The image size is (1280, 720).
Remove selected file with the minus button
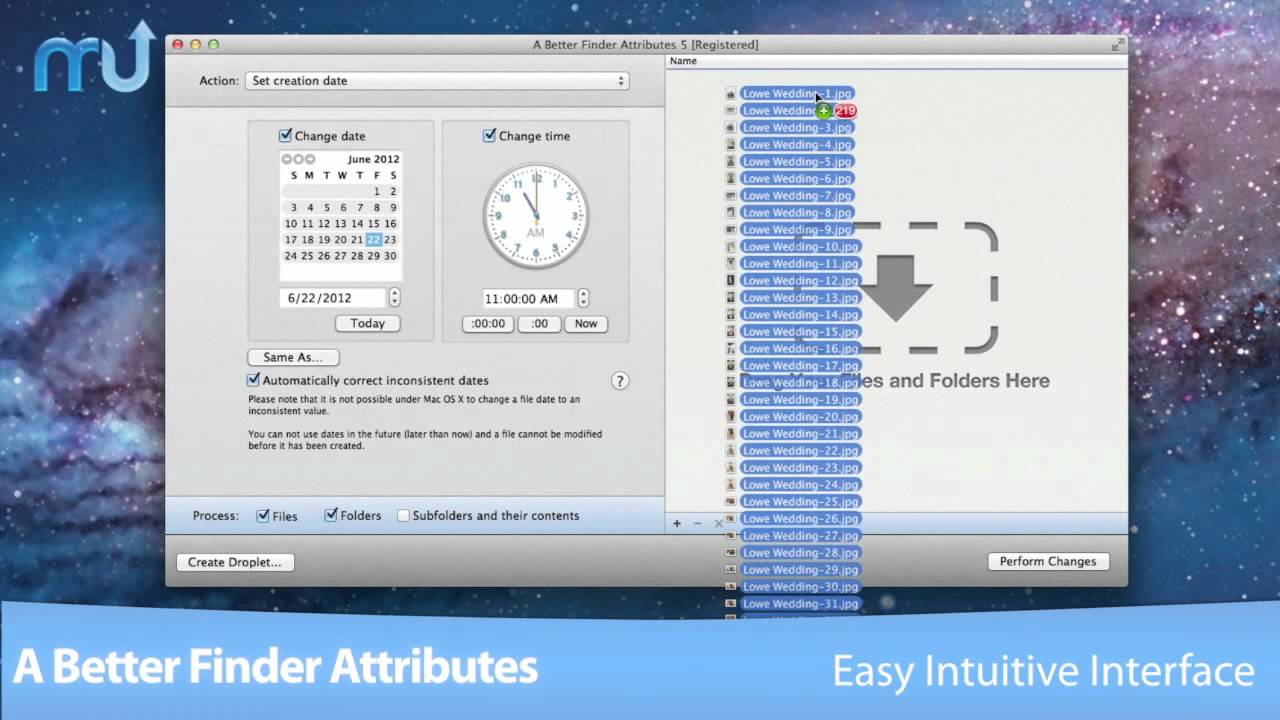[x=698, y=523]
